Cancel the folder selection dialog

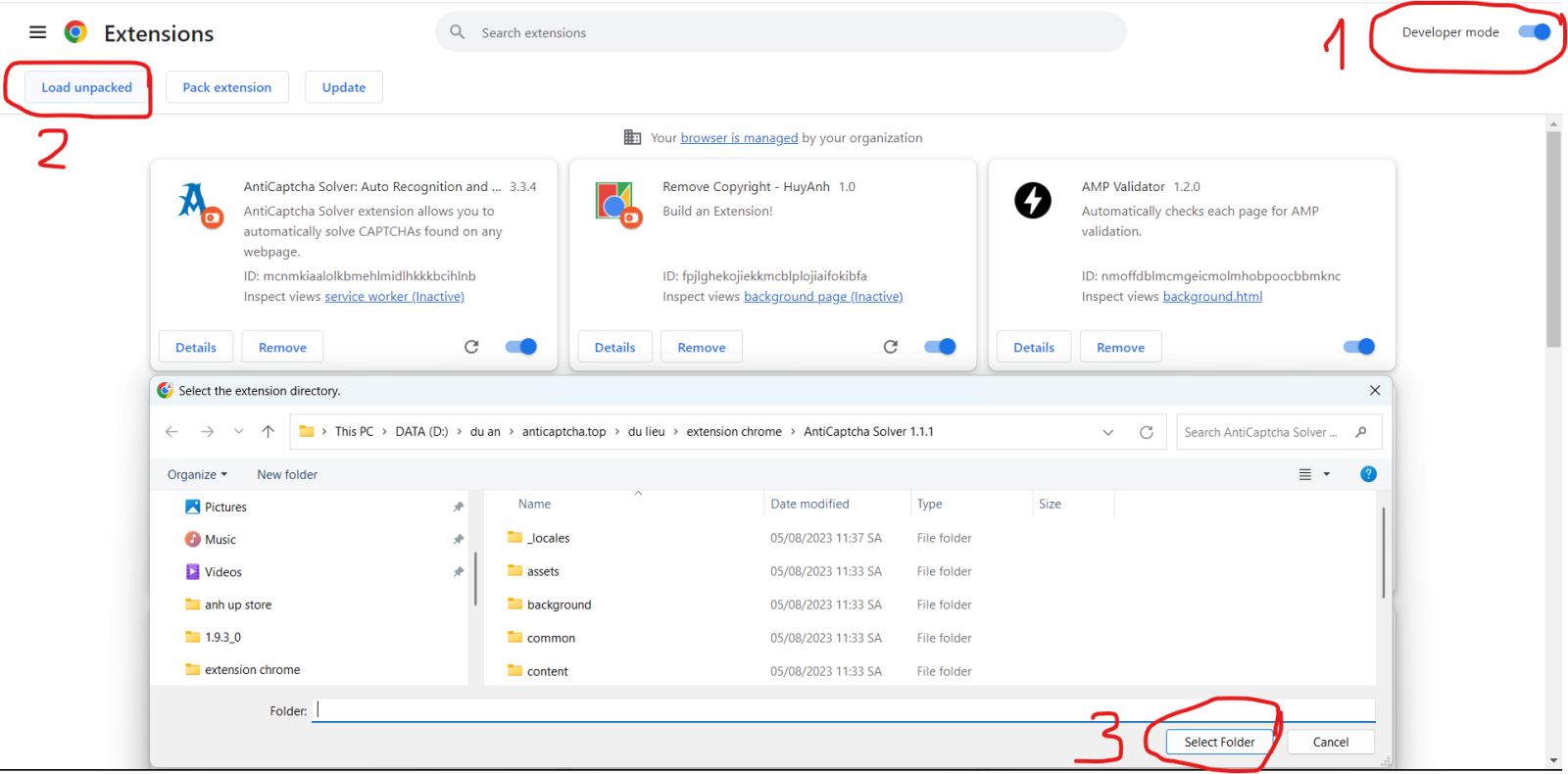click(1331, 742)
